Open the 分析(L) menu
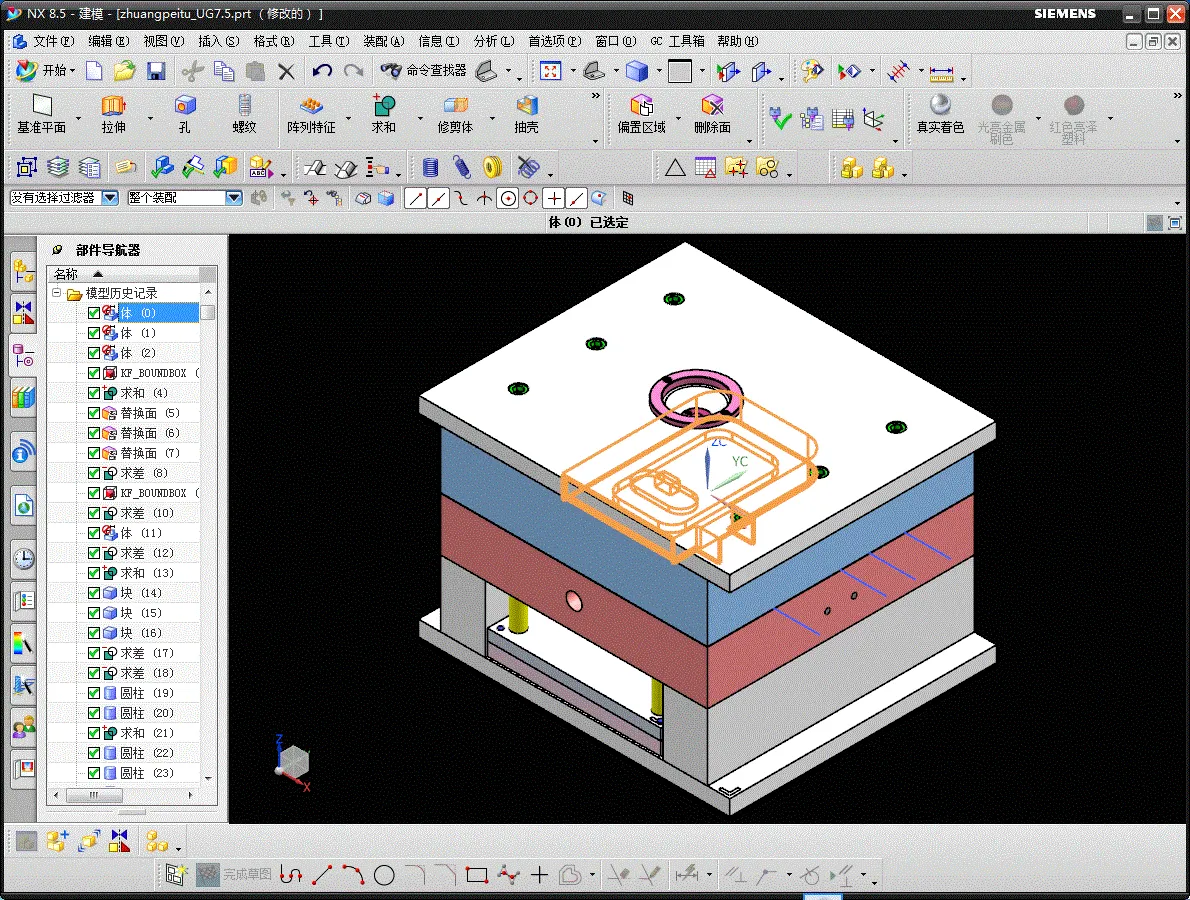Screen dimensions: 1190x900 point(494,41)
